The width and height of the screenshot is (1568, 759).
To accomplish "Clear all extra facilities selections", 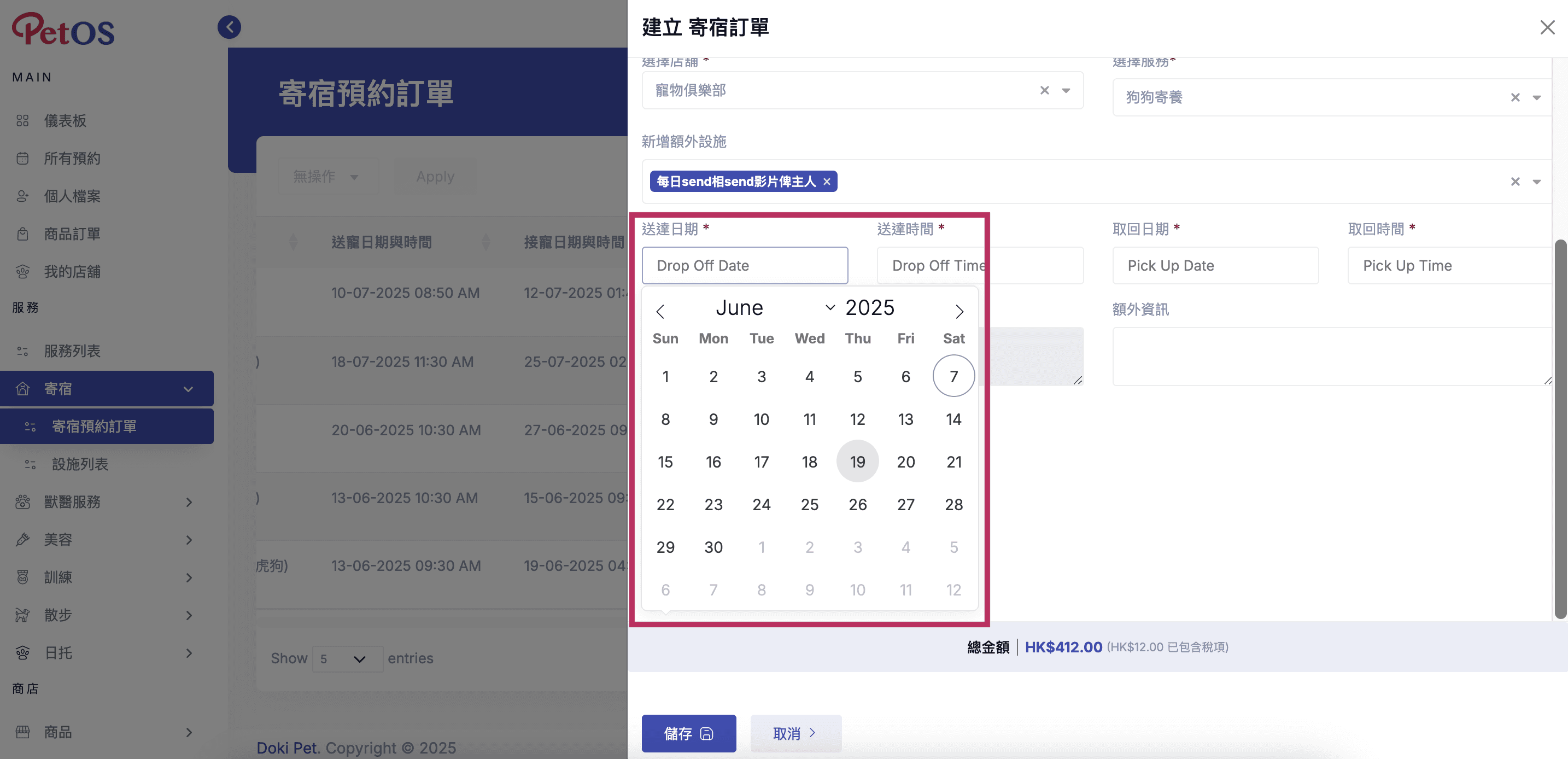I will pyautogui.click(x=1515, y=182).
